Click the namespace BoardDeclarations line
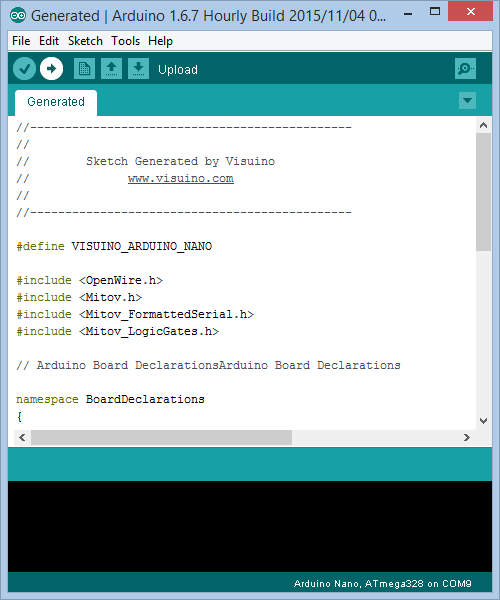 pyautogui.click(x=110, y=399)
